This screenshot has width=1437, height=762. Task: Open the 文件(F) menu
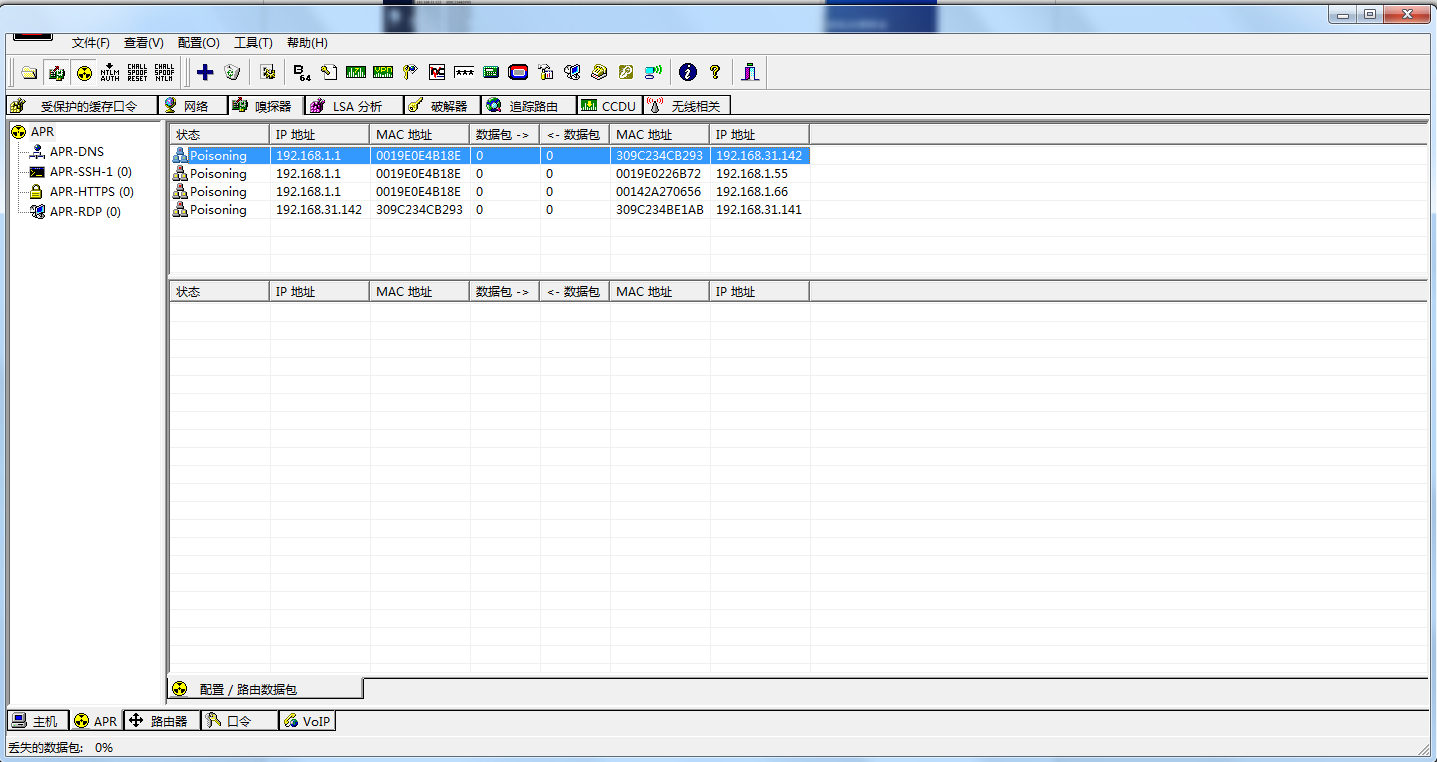click(x=91, y=43)
